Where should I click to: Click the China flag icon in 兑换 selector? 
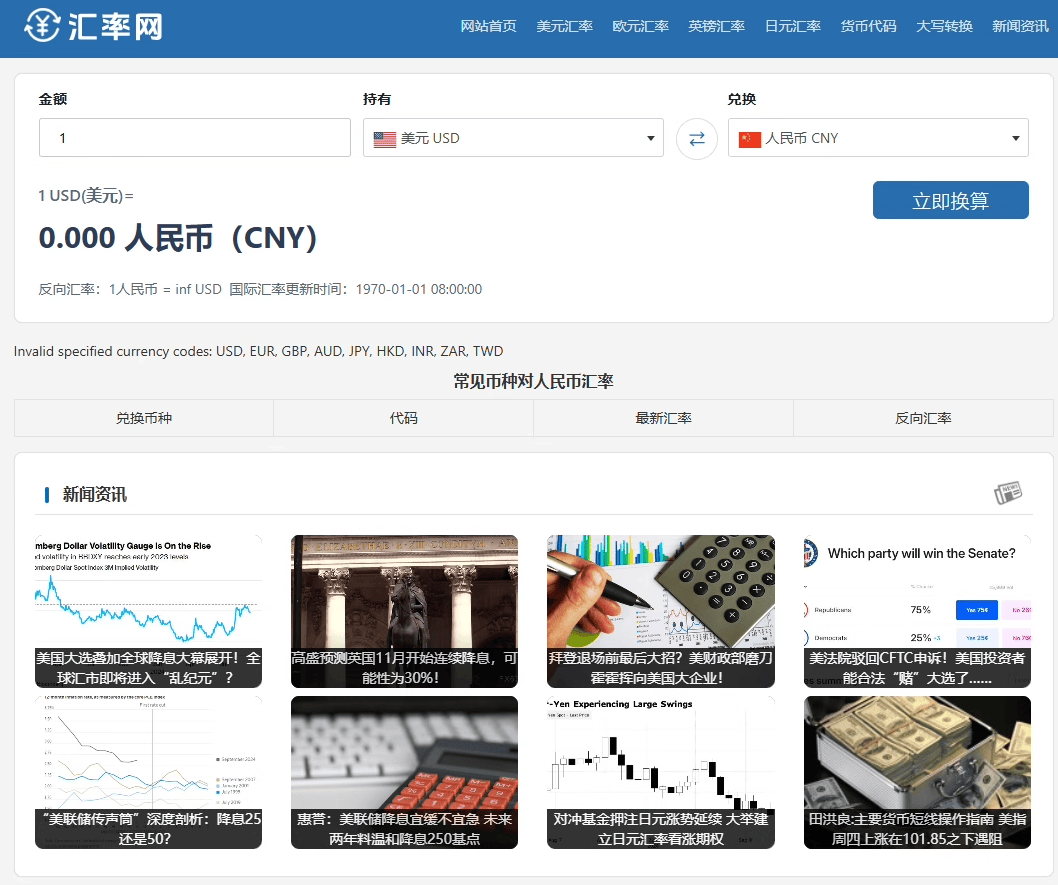click(751, 137)
